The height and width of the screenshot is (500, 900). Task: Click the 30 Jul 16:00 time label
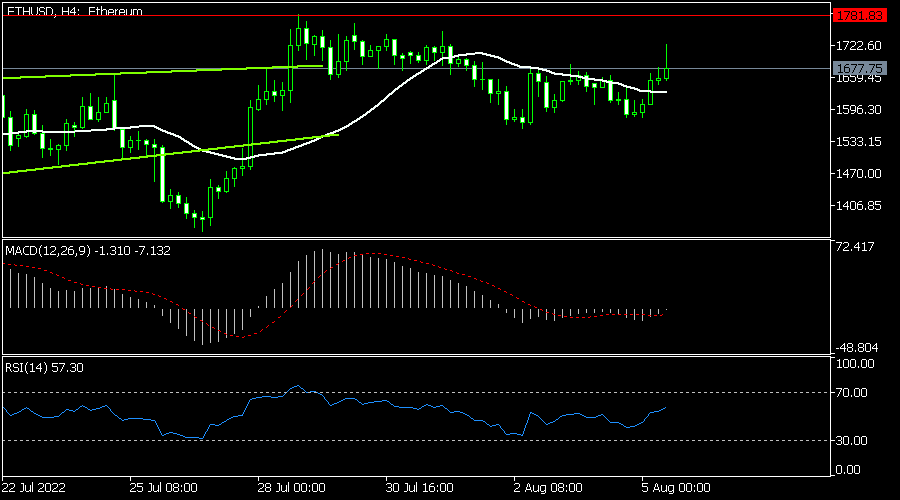point(420,488)
